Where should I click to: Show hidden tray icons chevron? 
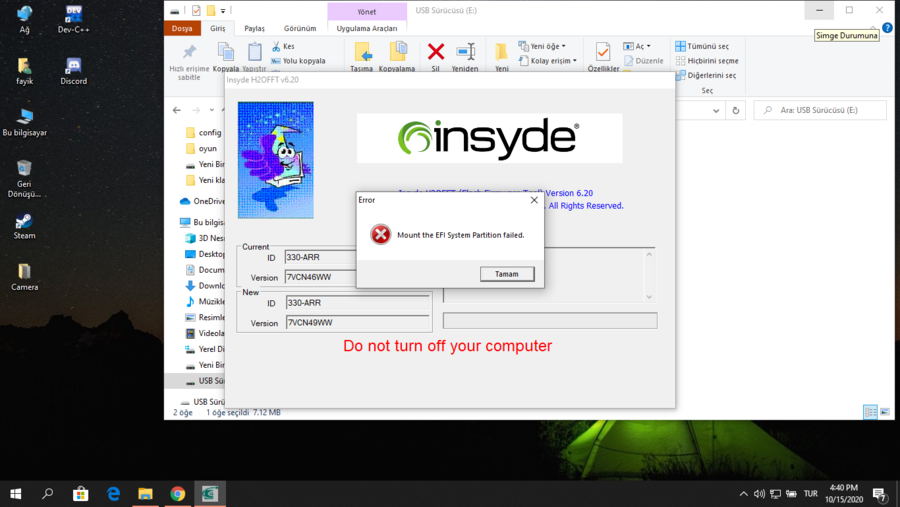pyautogui.click(x=743, y=494)
